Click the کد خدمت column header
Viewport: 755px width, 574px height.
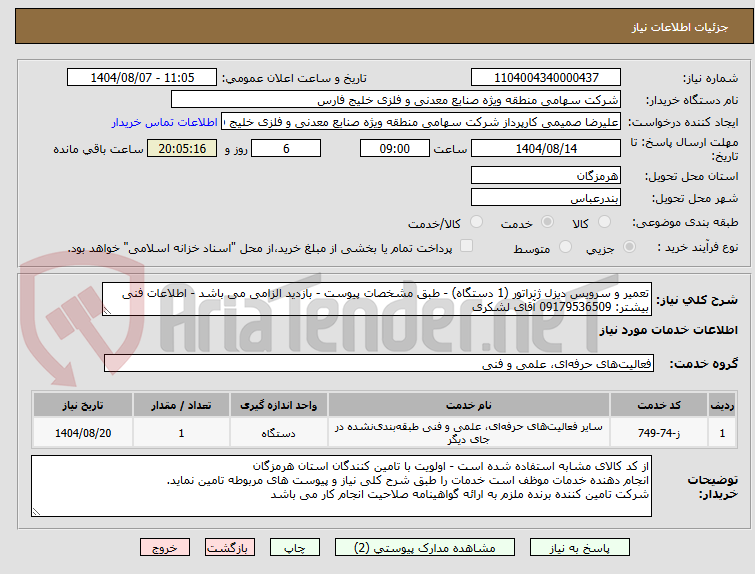coord(659,405)
